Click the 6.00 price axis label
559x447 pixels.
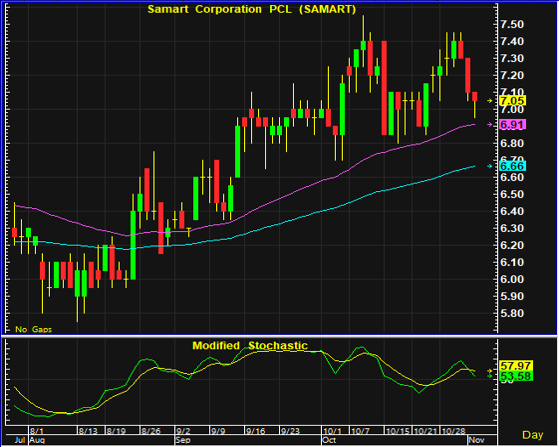(x=512, y=279)
